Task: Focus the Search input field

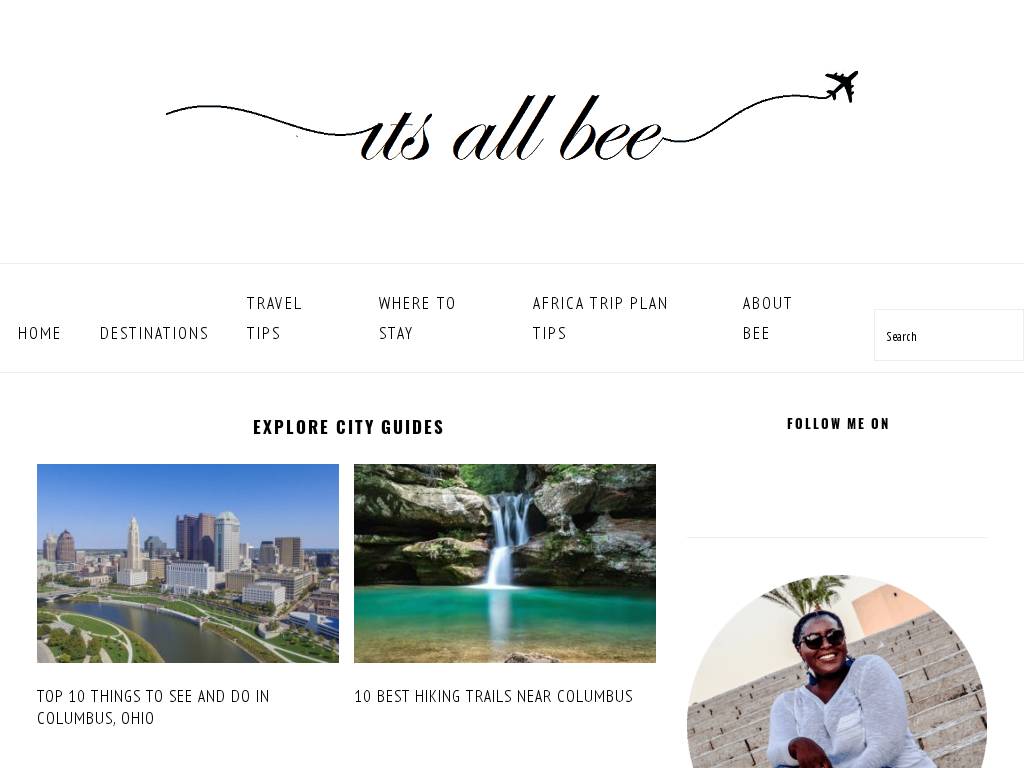Action: [x=948, y=336]
